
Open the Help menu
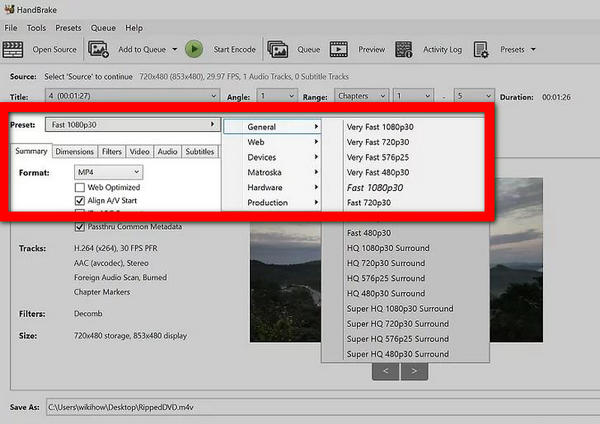(134, 28)
